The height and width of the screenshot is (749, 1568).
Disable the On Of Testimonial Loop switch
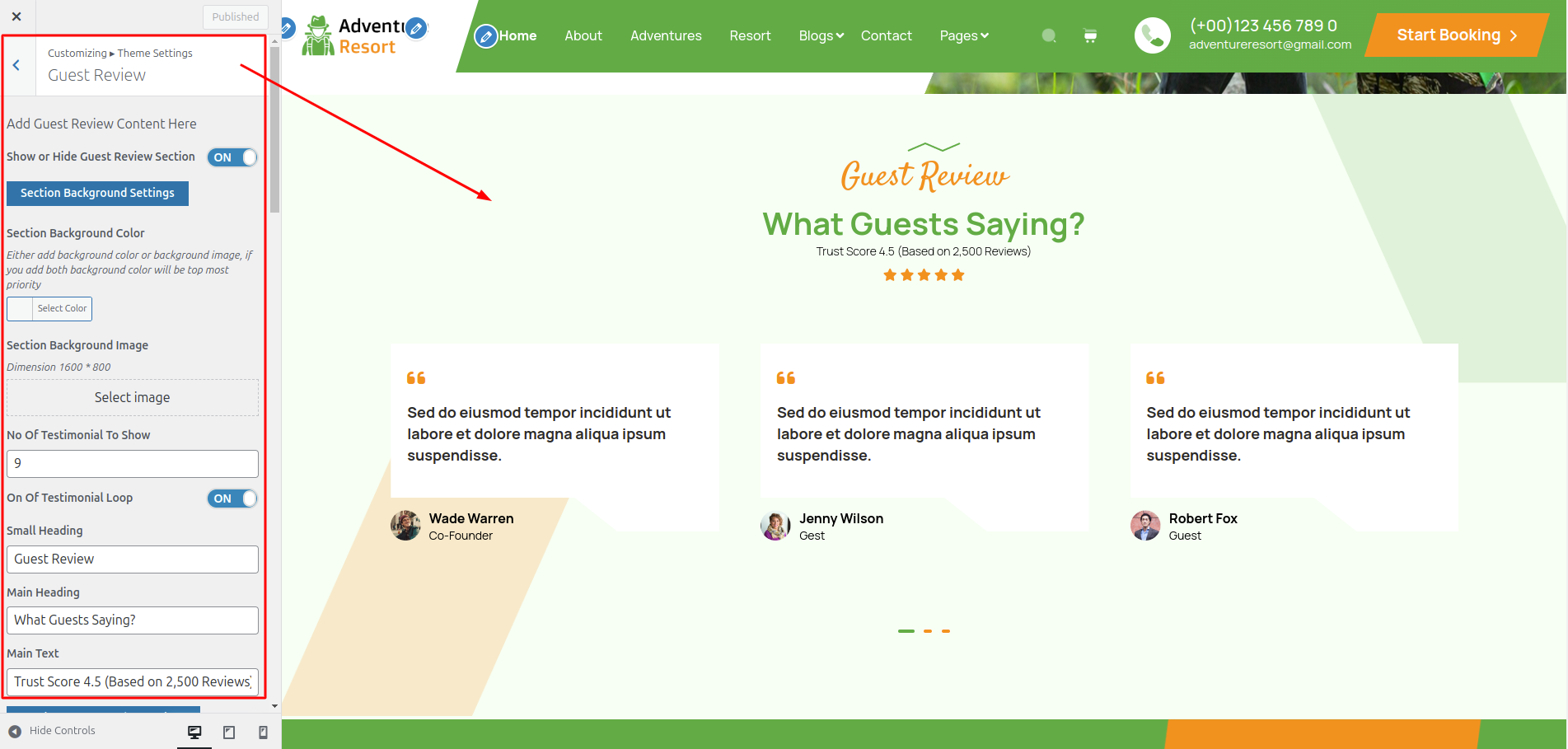pos(232,498)
